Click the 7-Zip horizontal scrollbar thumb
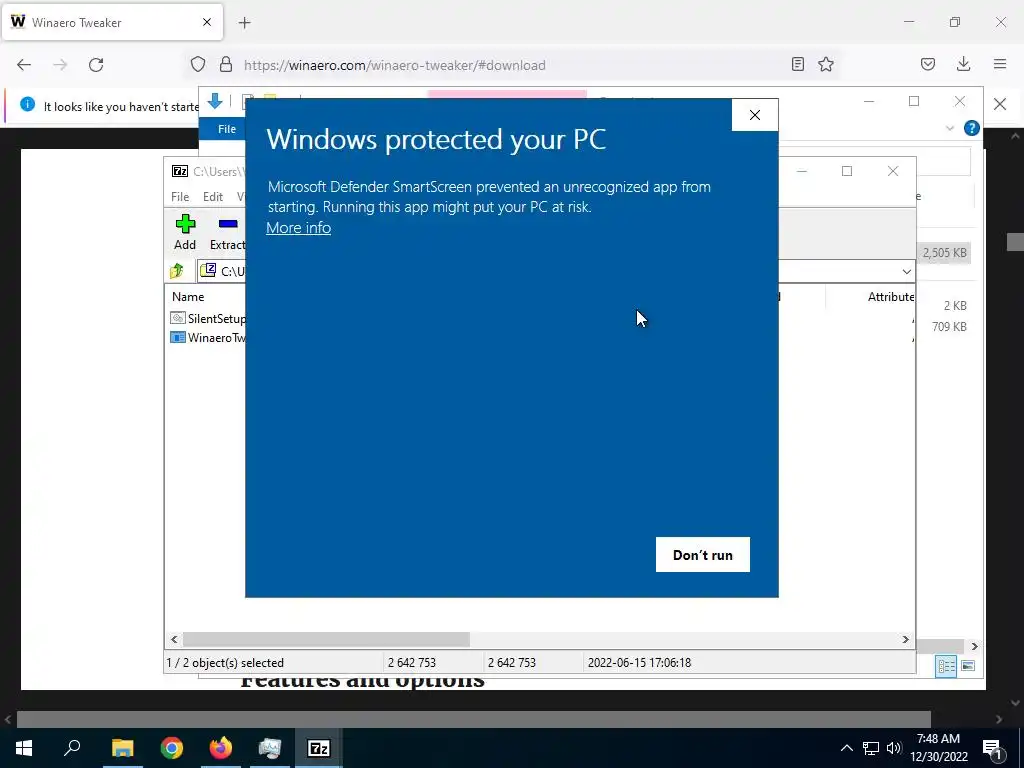Viewport: 1024px width, 768px height. pos(326,639)
